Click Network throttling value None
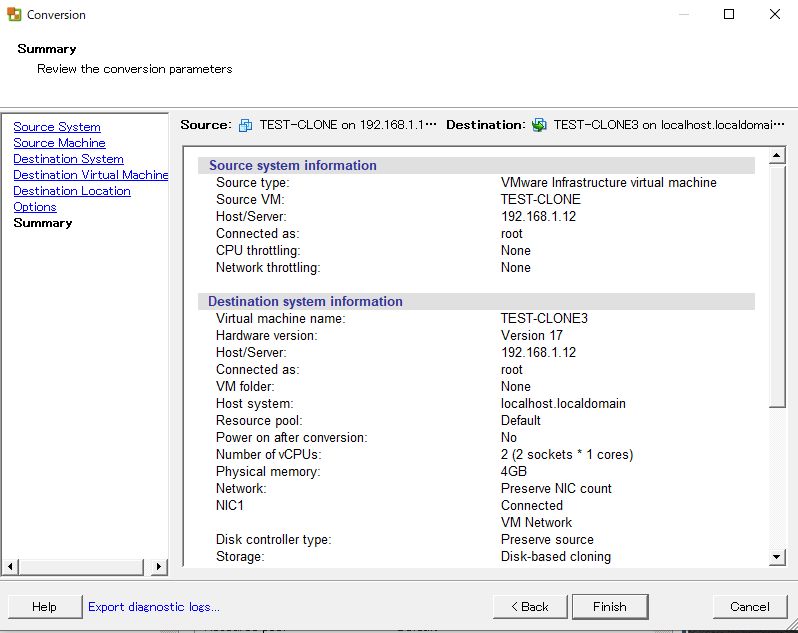 [516, 267]
